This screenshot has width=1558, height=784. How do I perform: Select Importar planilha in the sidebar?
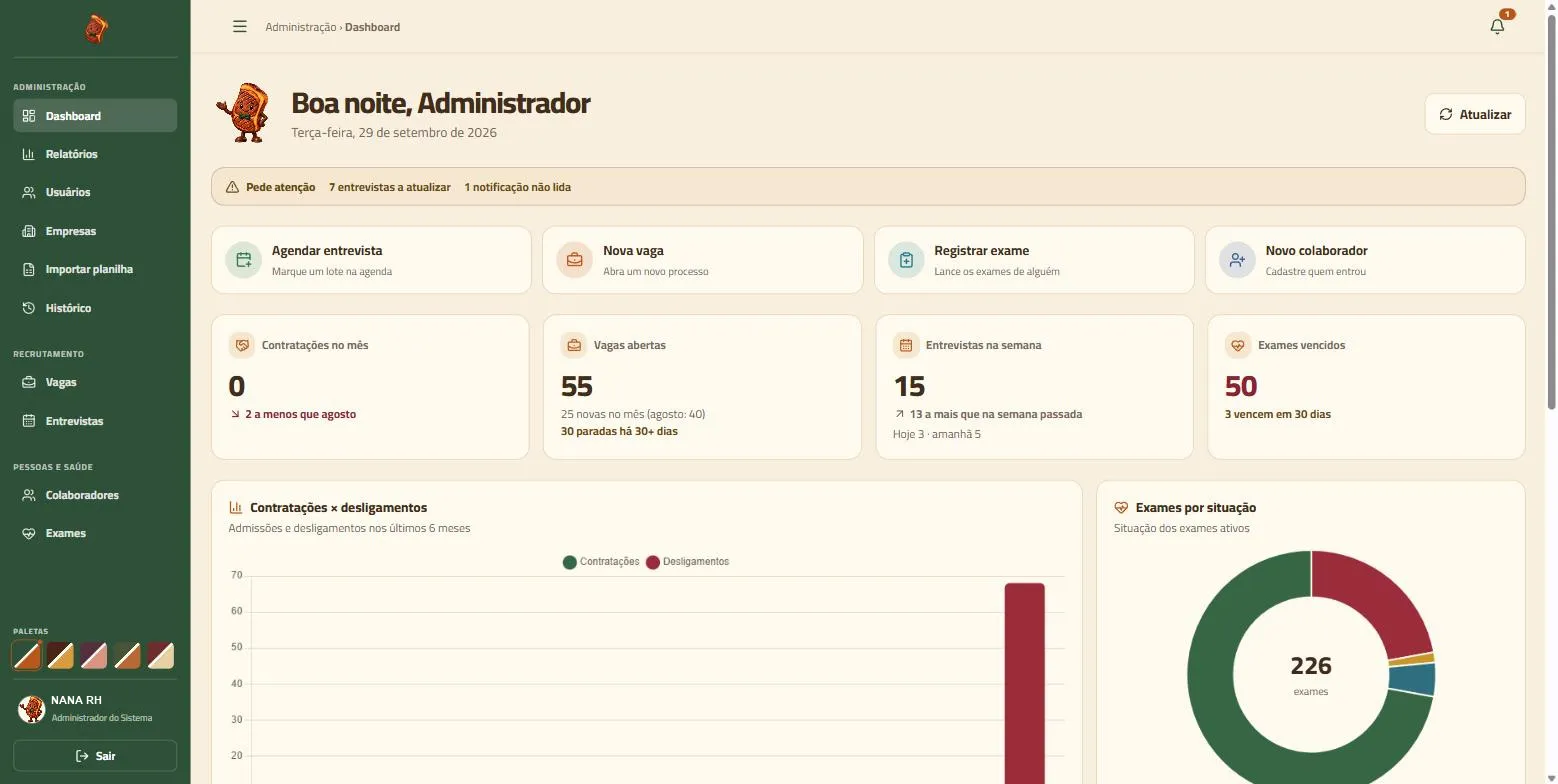click(x=95, y=269)
